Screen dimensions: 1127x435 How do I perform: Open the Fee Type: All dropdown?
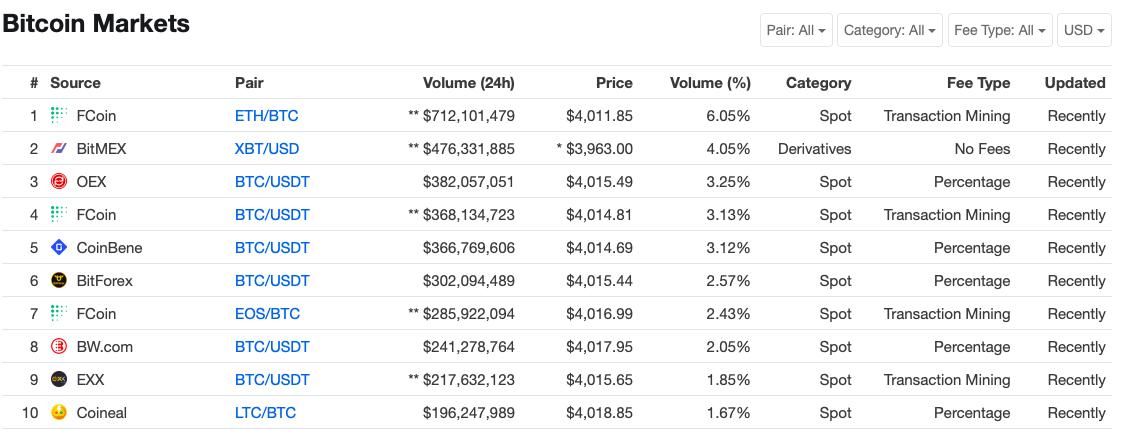999,30
